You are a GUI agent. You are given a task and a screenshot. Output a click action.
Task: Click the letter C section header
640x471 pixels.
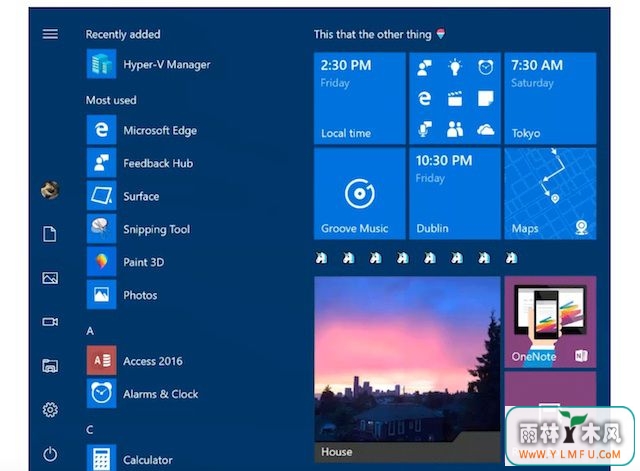(x=90, y=430)
